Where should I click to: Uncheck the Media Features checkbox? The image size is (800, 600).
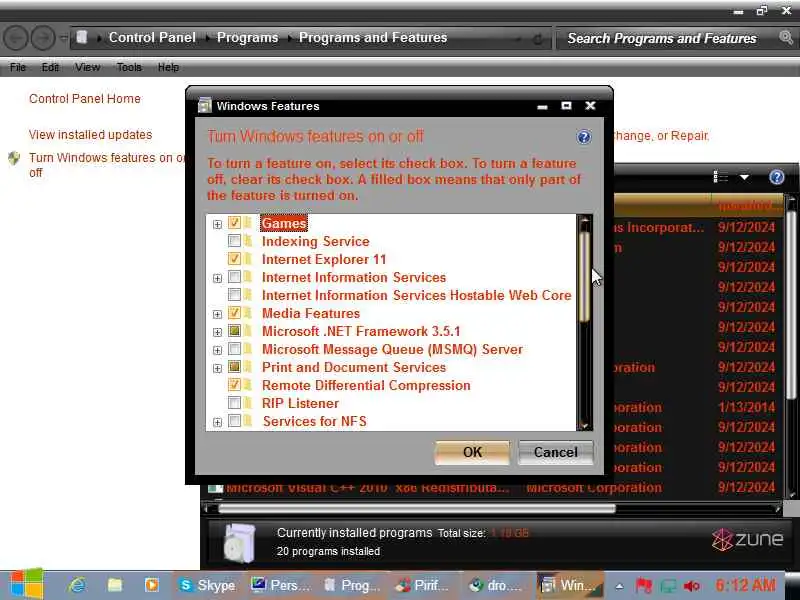[x=234, y=313]
